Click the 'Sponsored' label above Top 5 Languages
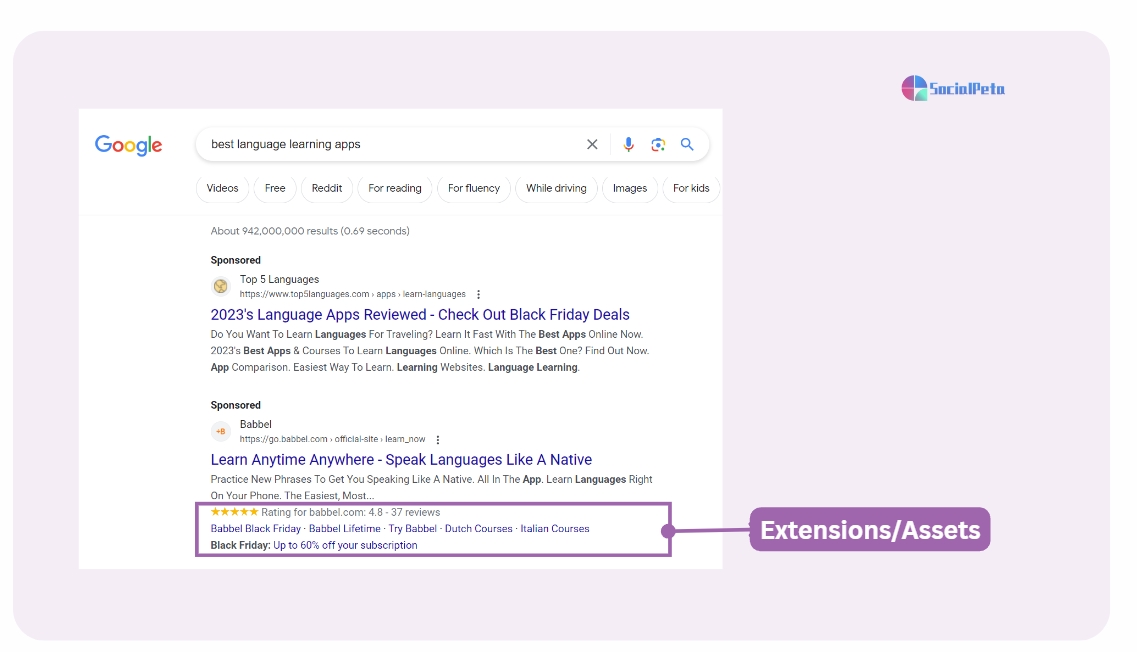The height and width of the screenshot is (652, 1137). [x=236, y=260]
